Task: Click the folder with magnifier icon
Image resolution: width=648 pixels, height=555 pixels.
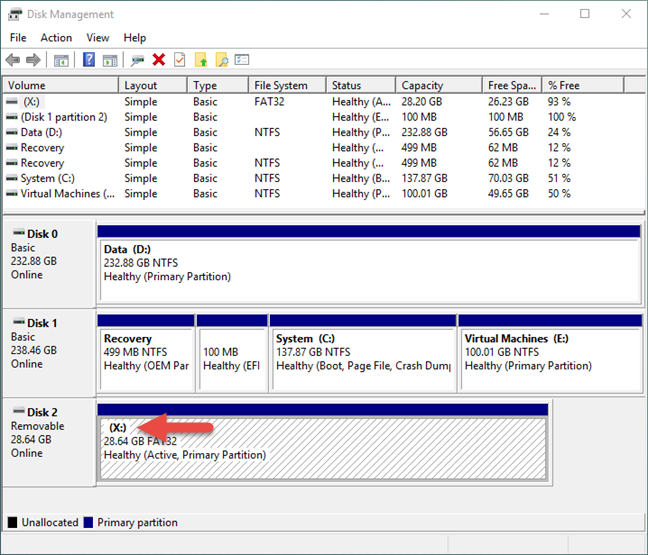Action: point(222,60)
